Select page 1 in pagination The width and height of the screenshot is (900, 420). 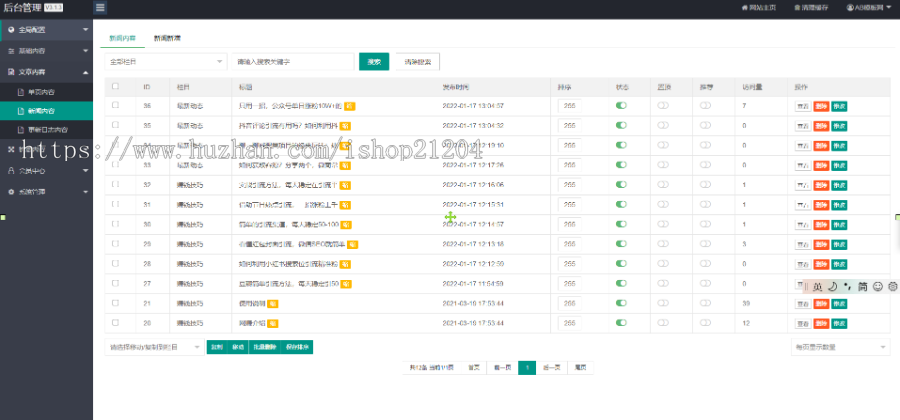click(x=527, y=368)
